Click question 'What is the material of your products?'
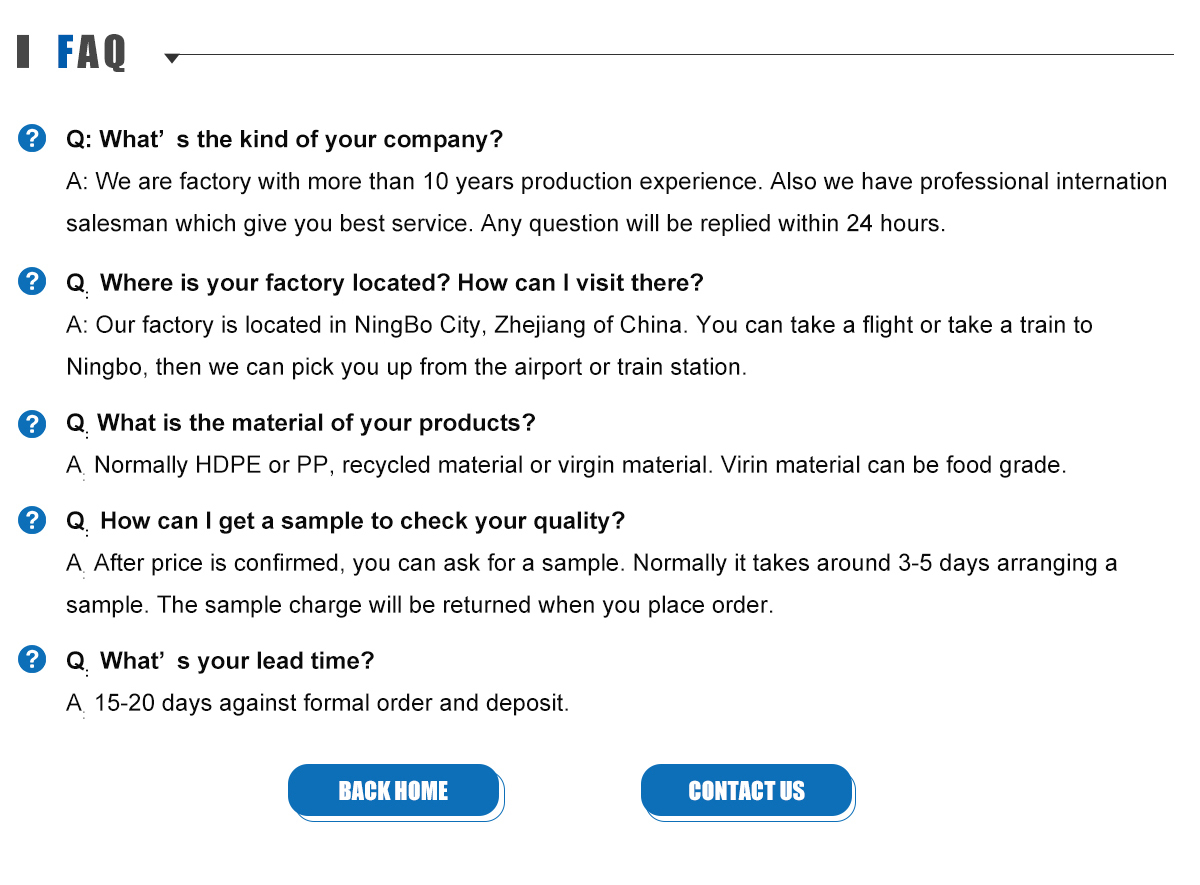 301,423
